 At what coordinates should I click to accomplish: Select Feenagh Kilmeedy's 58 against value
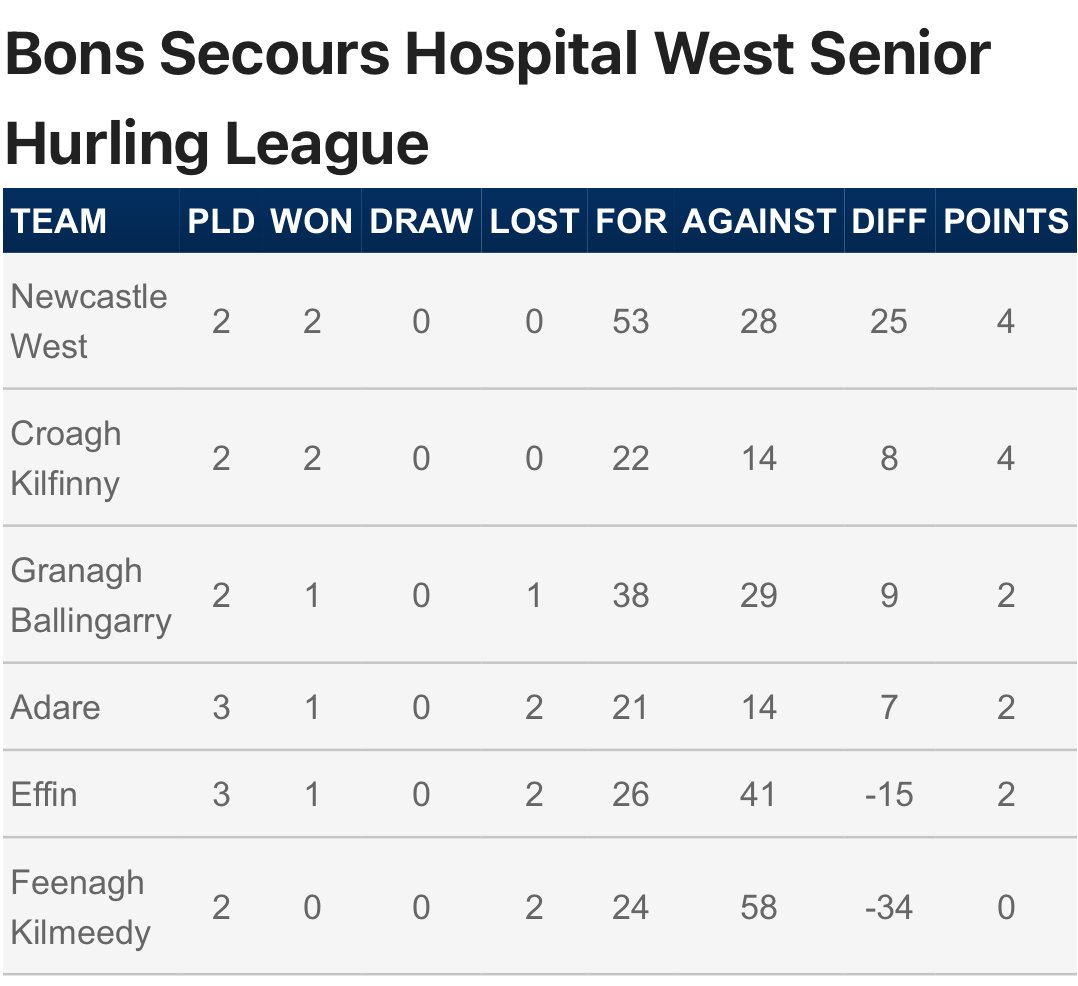(x=759, y=907)
